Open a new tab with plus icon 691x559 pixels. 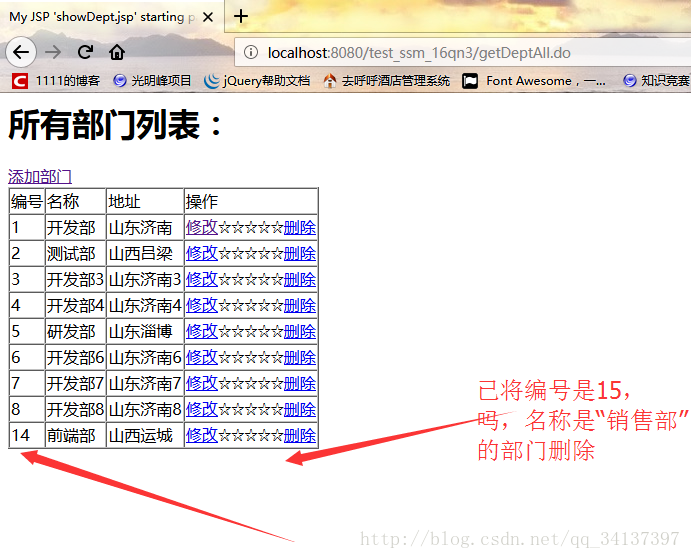pos(241,17)
